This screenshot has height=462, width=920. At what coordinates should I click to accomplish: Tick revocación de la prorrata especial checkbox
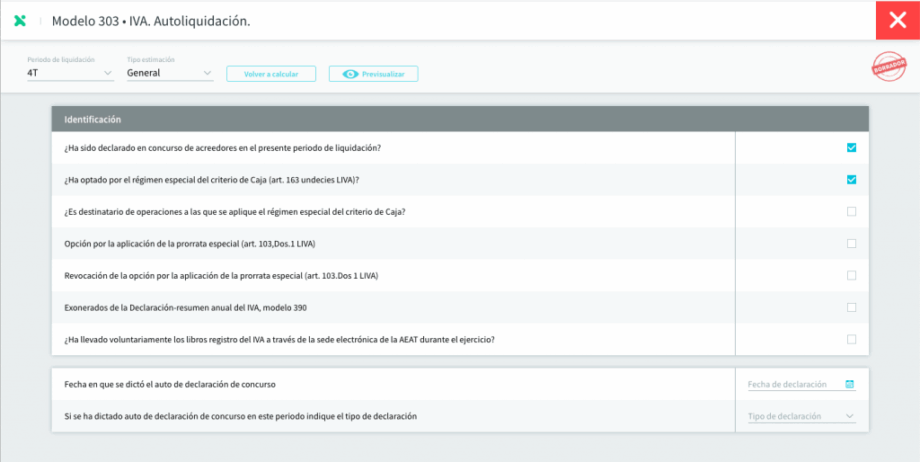point(851,275)
